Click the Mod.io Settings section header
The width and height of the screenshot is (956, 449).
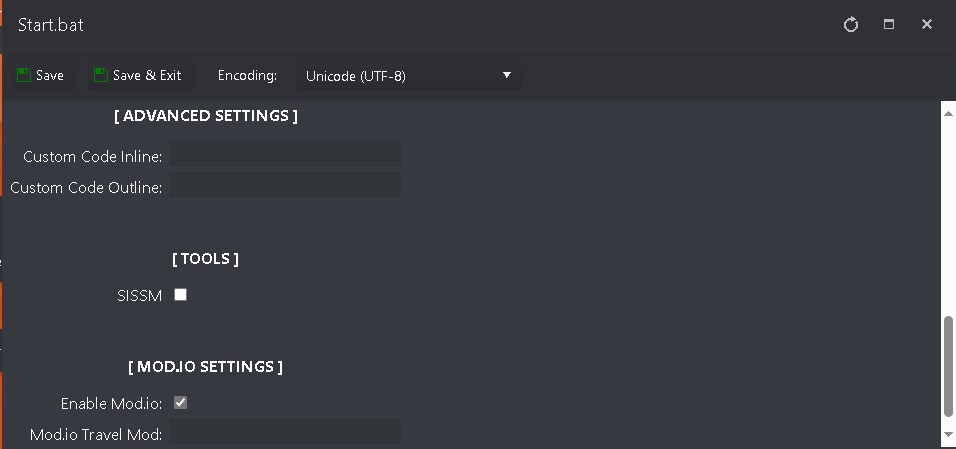[205, 367]
